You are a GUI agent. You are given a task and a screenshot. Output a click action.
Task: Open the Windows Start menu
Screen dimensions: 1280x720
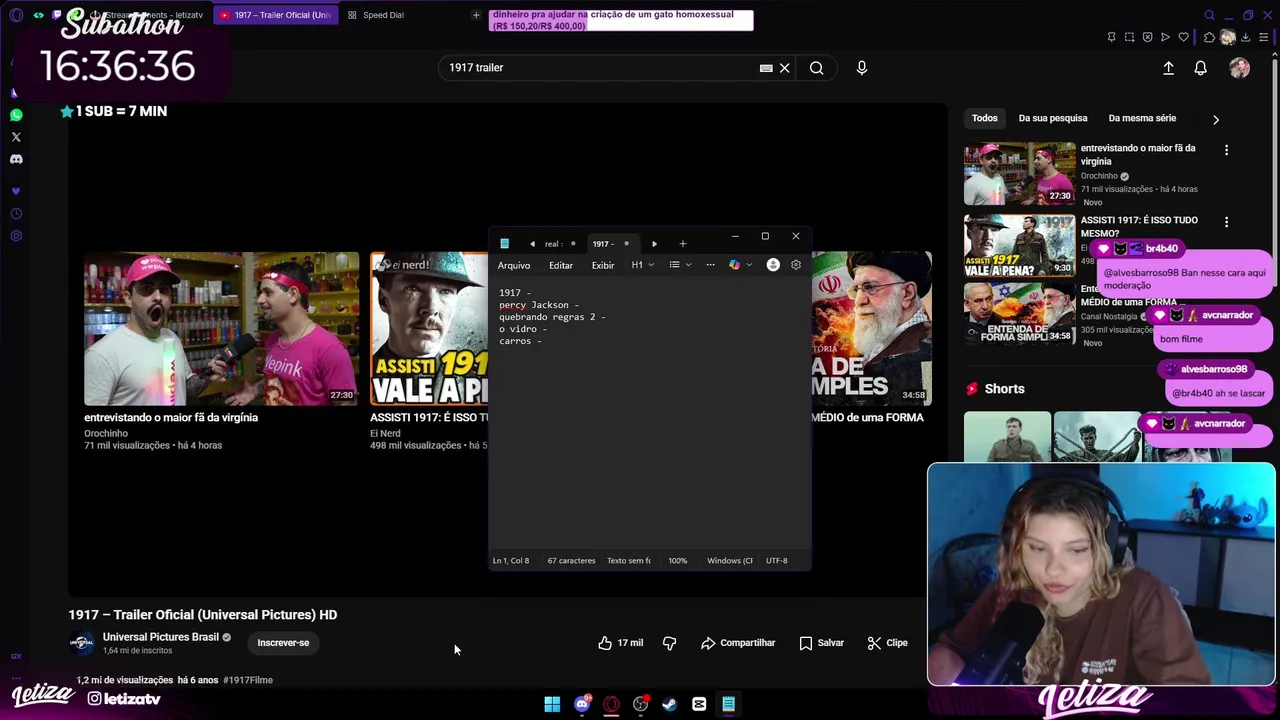(552, 704)
